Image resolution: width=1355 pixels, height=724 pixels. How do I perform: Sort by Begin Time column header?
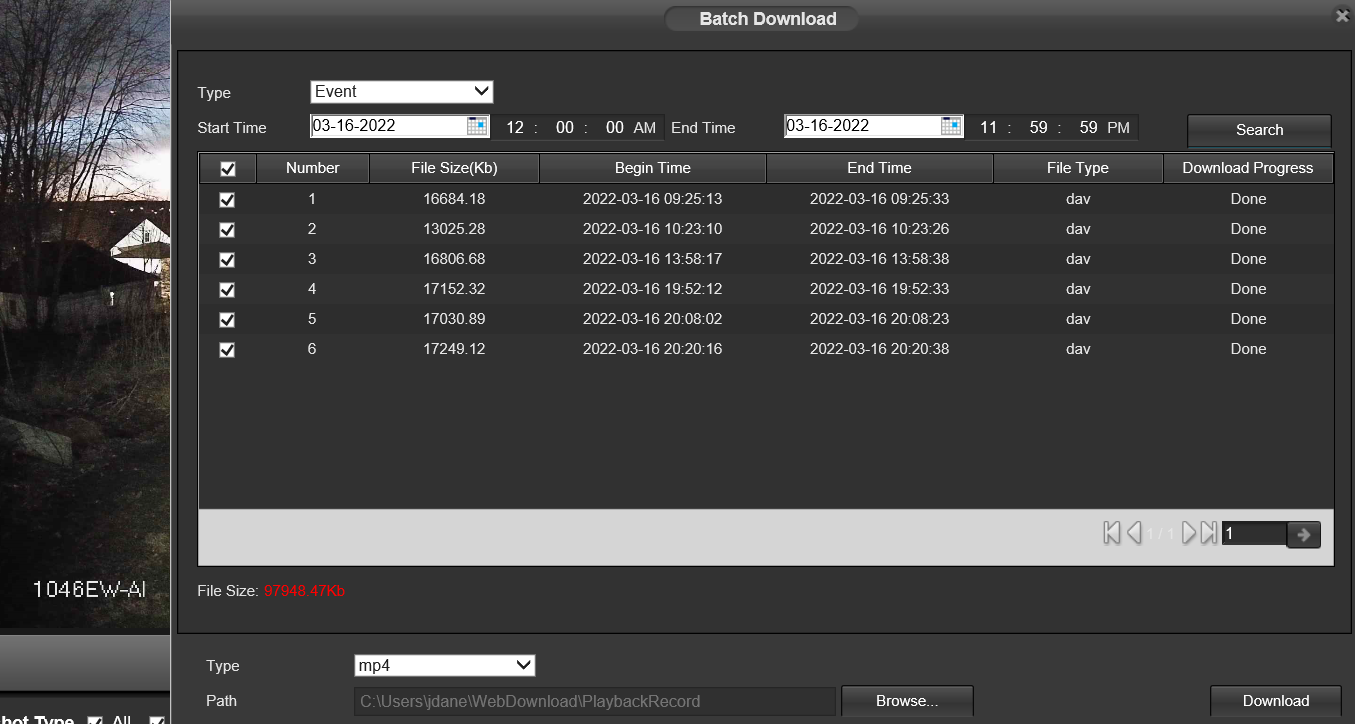pyautogui.click(x=653, y=168)
